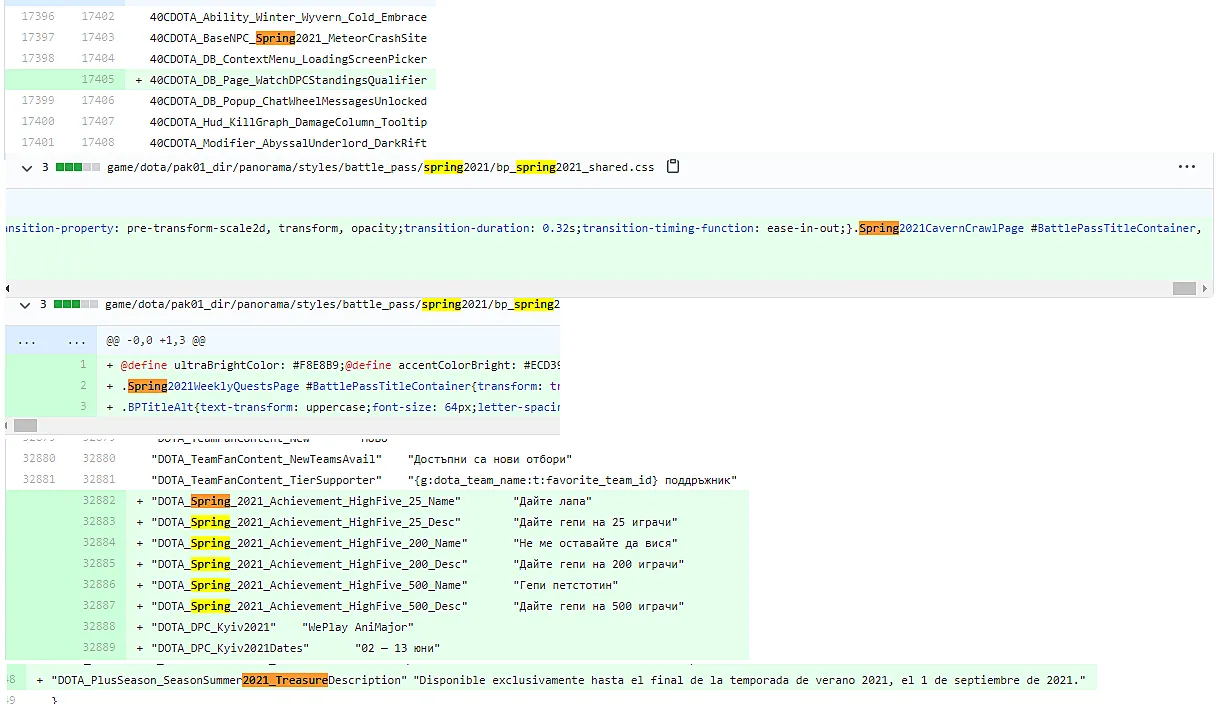Click the left scroll arrow under shared.css diff
The height and width of the screenshot is (707, 1217).
pos(9,288)
